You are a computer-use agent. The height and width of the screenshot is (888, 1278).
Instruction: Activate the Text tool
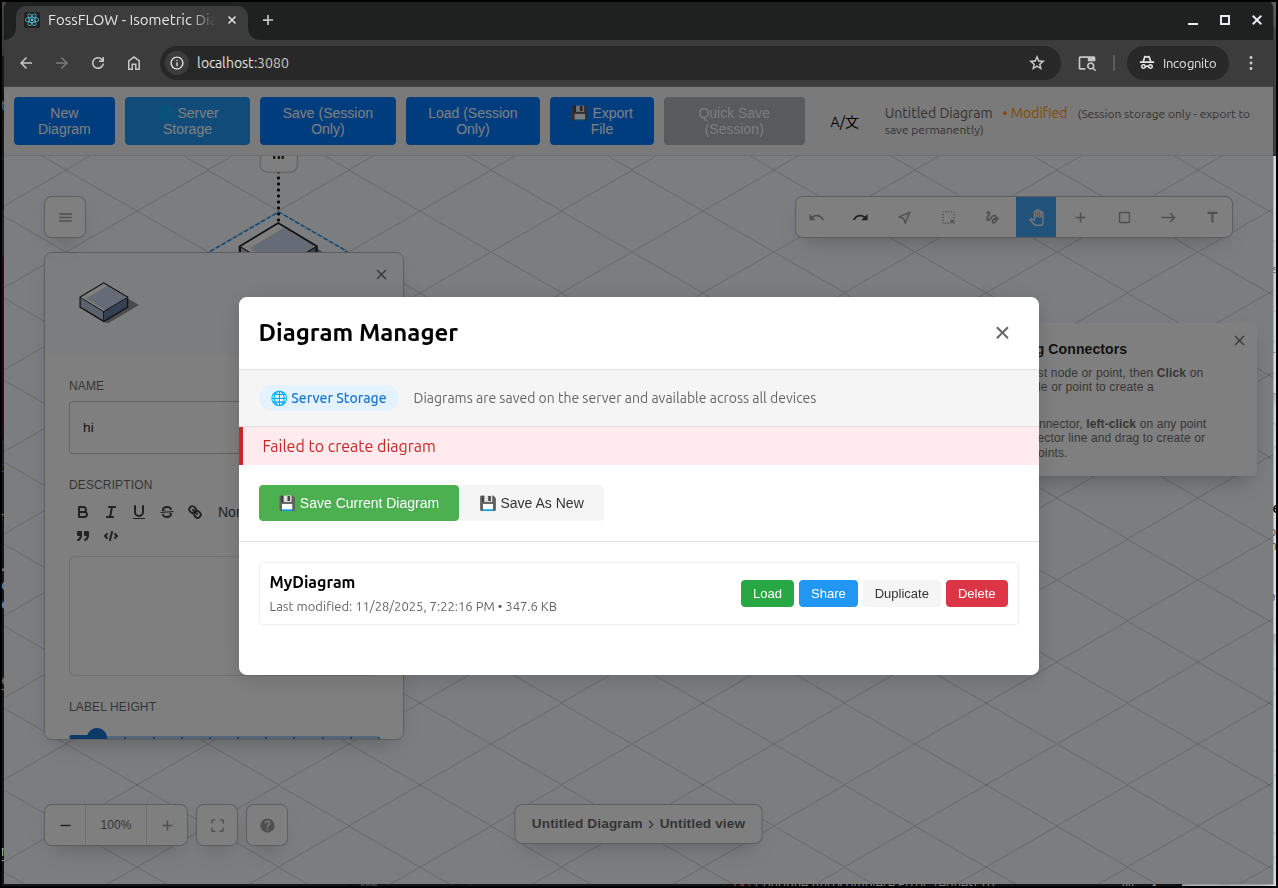(x=1212, y=217)
